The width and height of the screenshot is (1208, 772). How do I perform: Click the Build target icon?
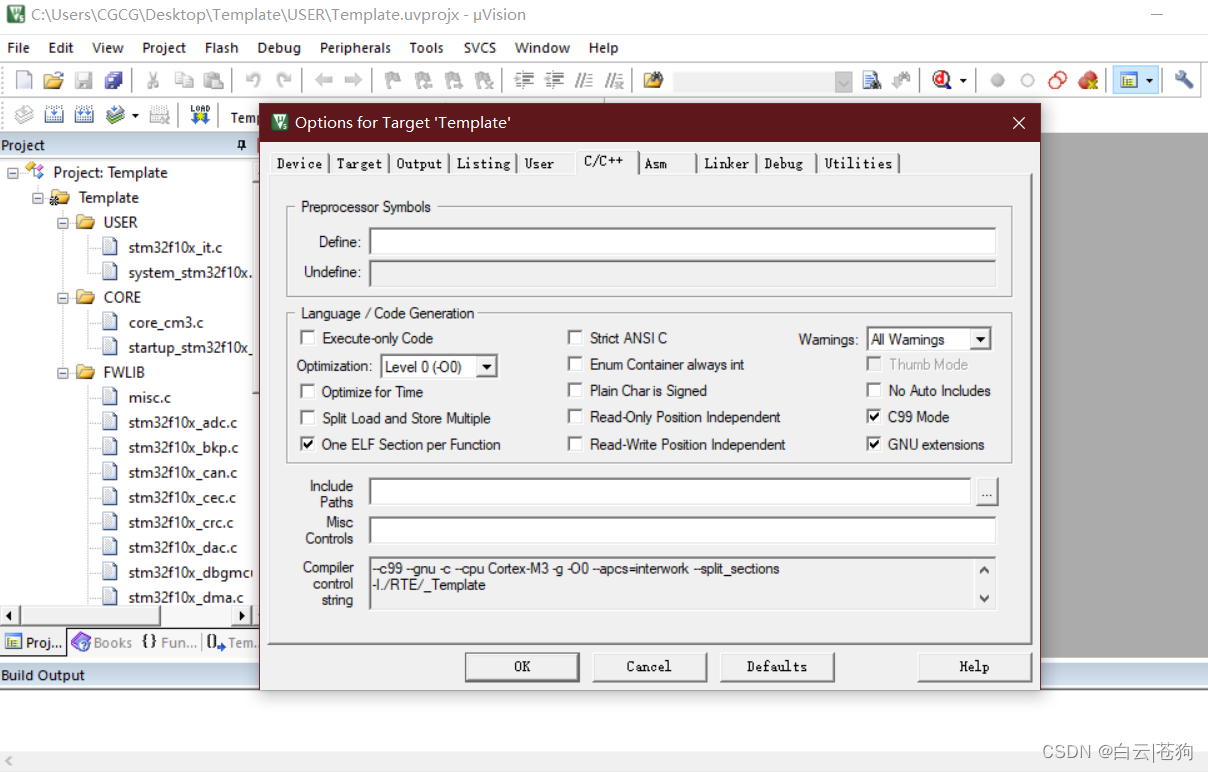(54, 115)
